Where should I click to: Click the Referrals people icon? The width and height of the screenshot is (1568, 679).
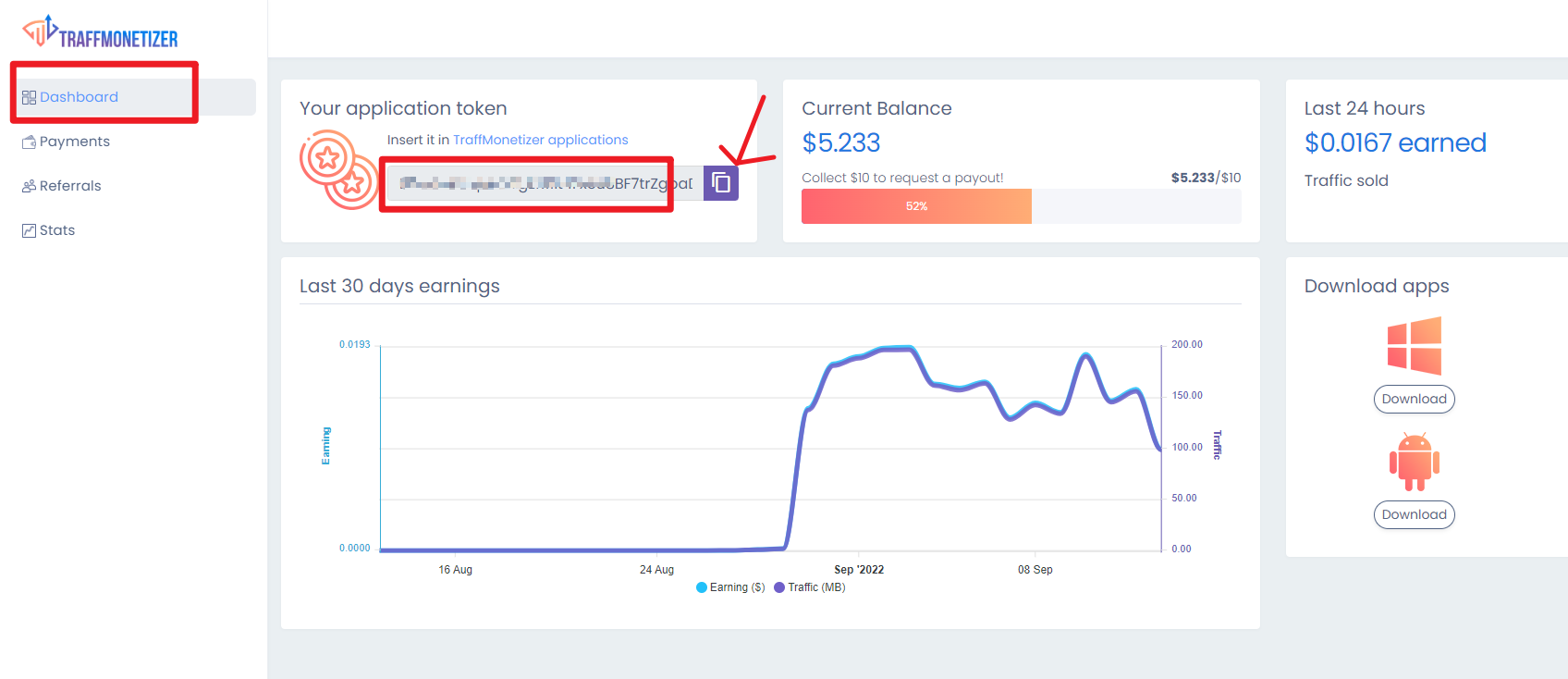[29, 186]
